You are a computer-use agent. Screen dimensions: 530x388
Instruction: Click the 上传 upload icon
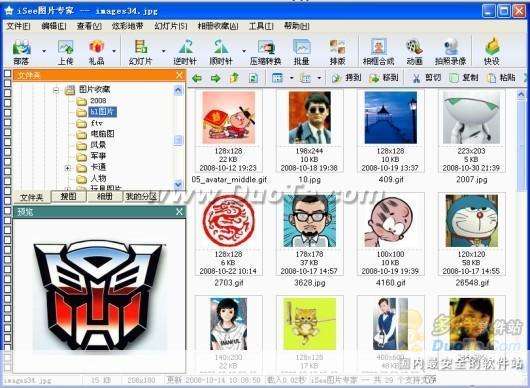(x=66, y=52)
